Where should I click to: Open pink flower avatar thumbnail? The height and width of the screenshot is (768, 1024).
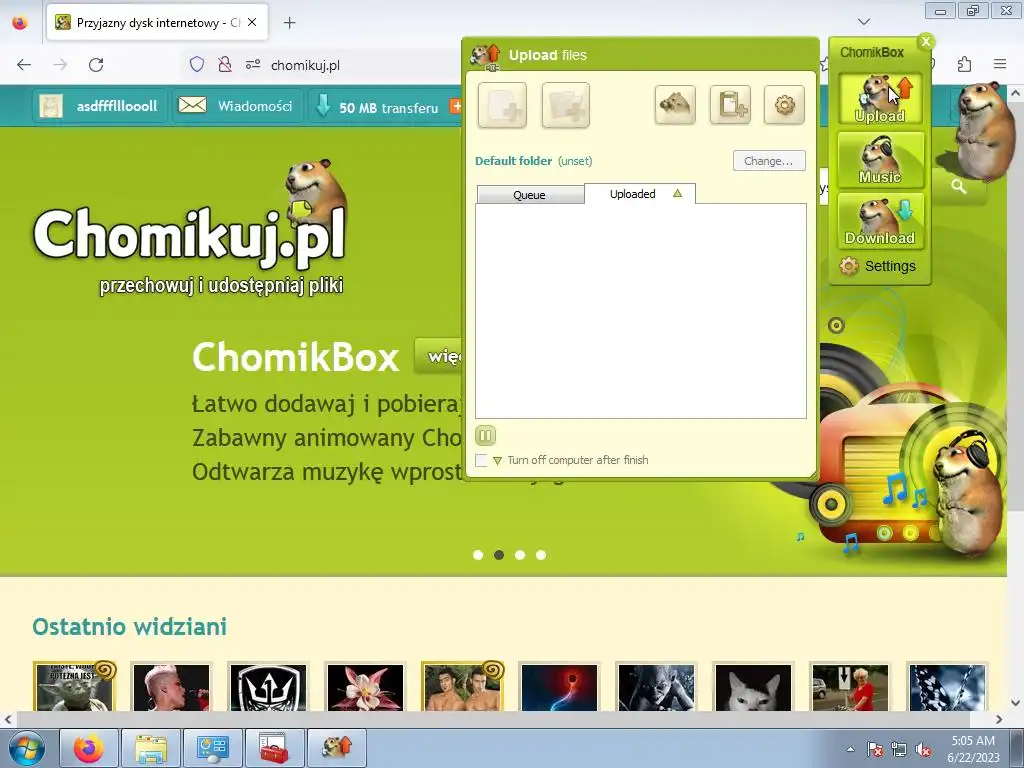click(365, 687)
